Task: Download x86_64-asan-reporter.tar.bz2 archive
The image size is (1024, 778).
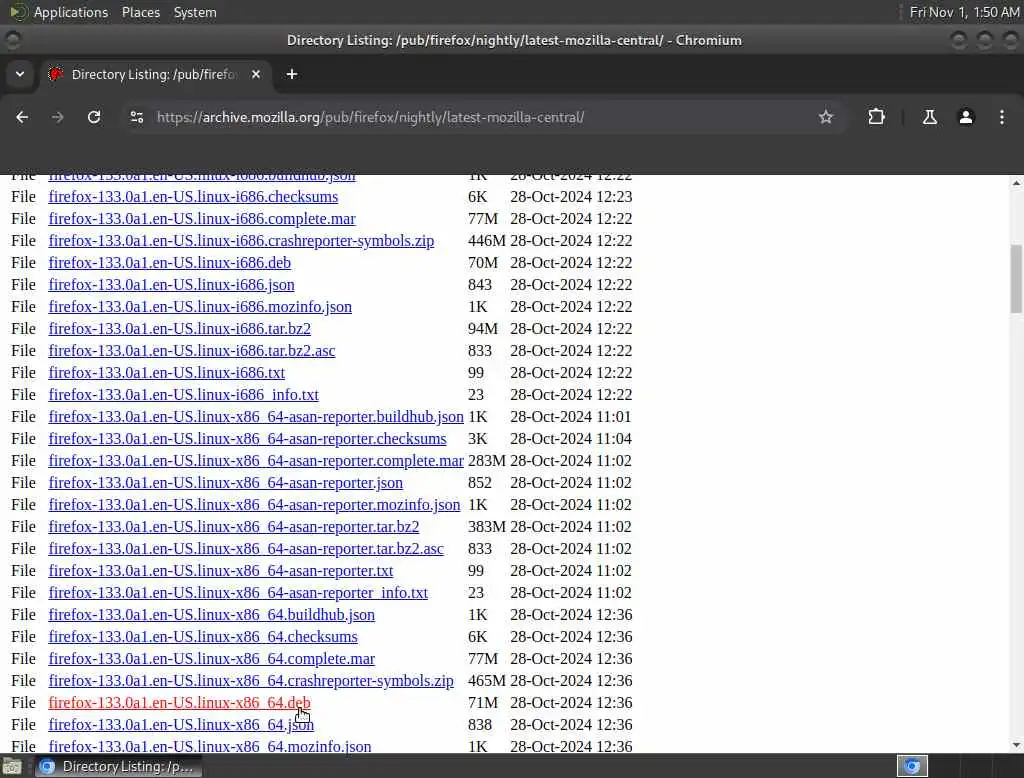Action: coord(234,527)
